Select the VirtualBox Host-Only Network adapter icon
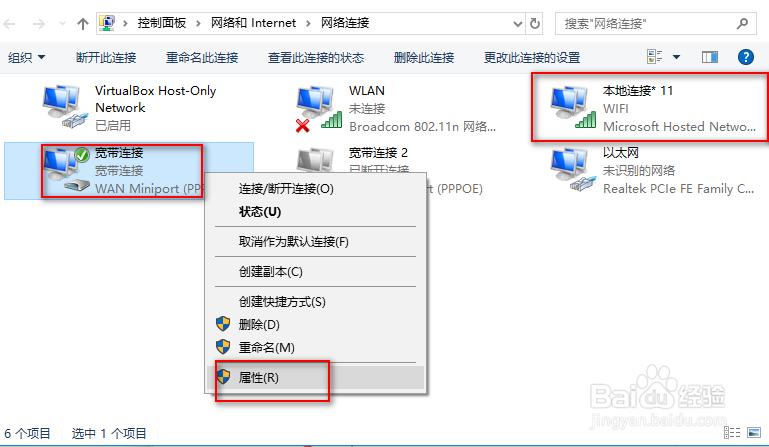This screenshot has height=447, width=769. (x=65, y=106)
